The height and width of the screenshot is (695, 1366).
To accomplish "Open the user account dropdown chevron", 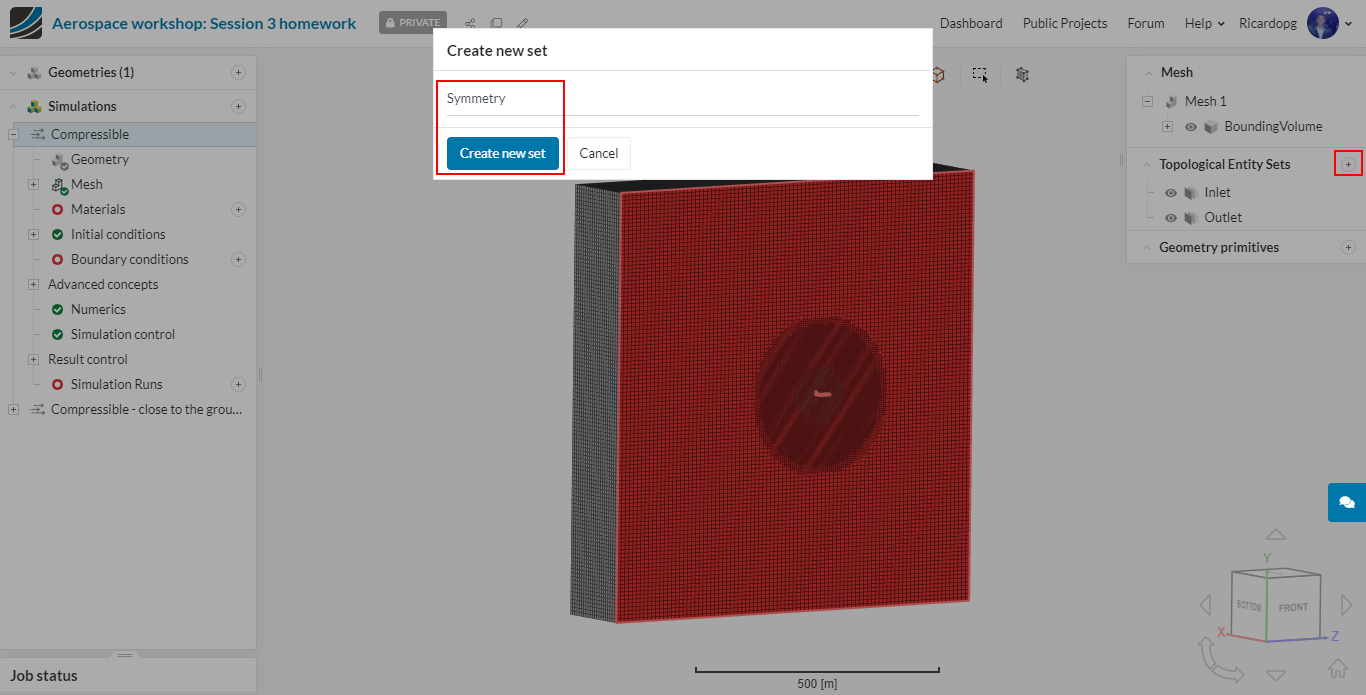I will coord(1346,24).
